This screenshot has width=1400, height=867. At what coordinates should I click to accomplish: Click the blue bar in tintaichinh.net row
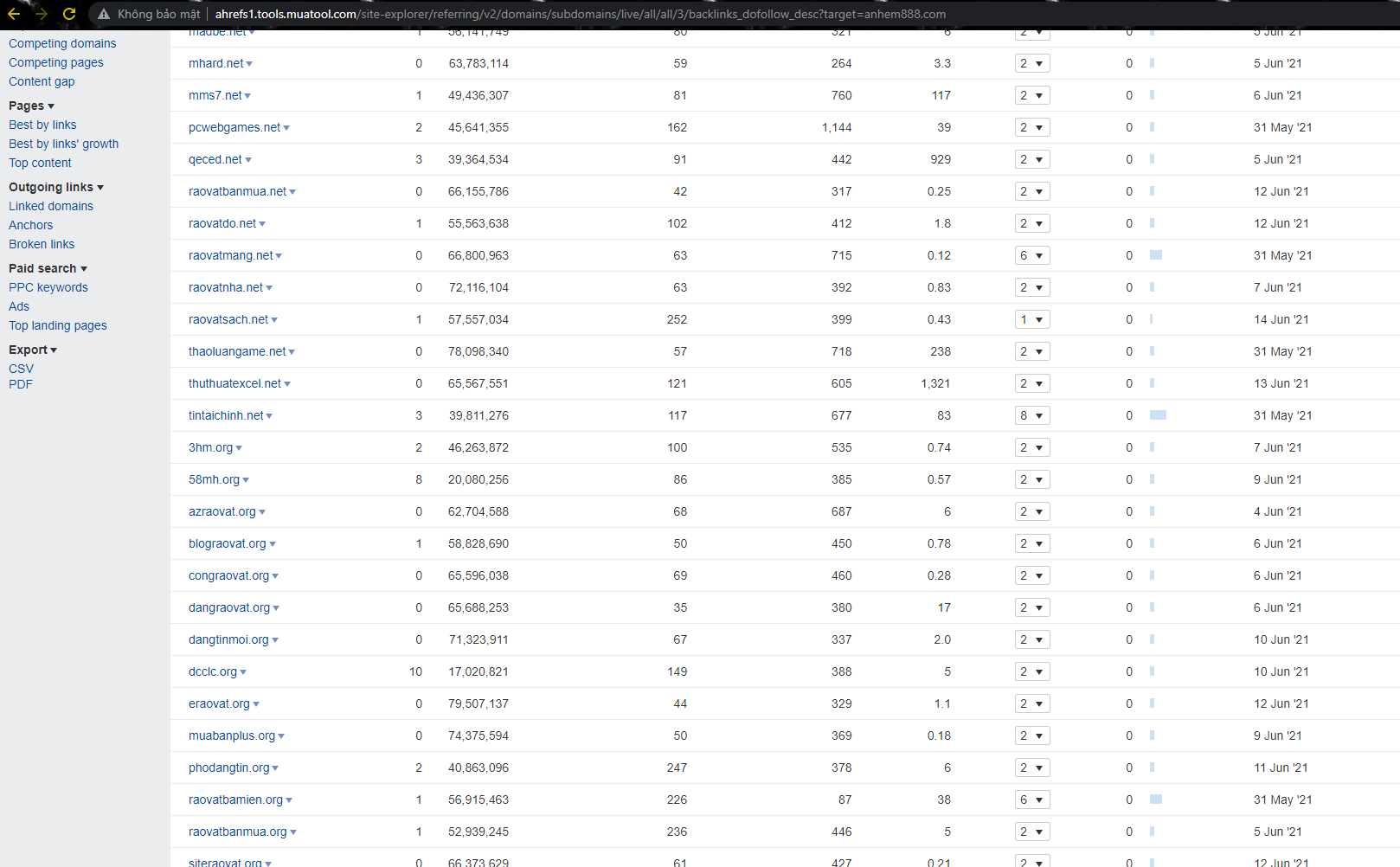click(x=1158, y=415)
